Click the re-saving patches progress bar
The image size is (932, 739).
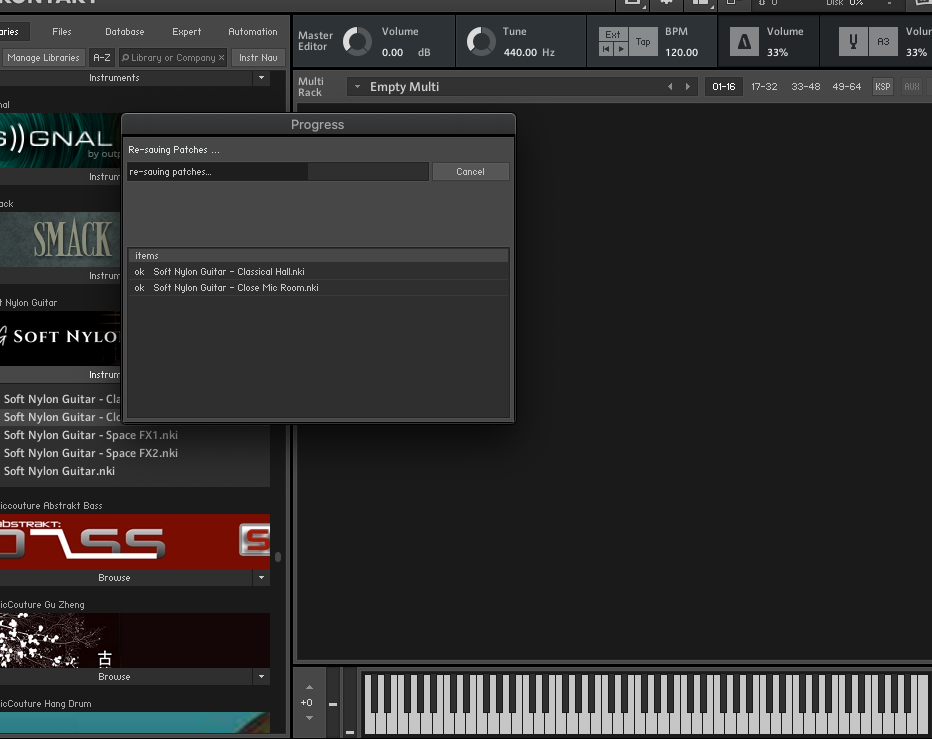point(278,172)
